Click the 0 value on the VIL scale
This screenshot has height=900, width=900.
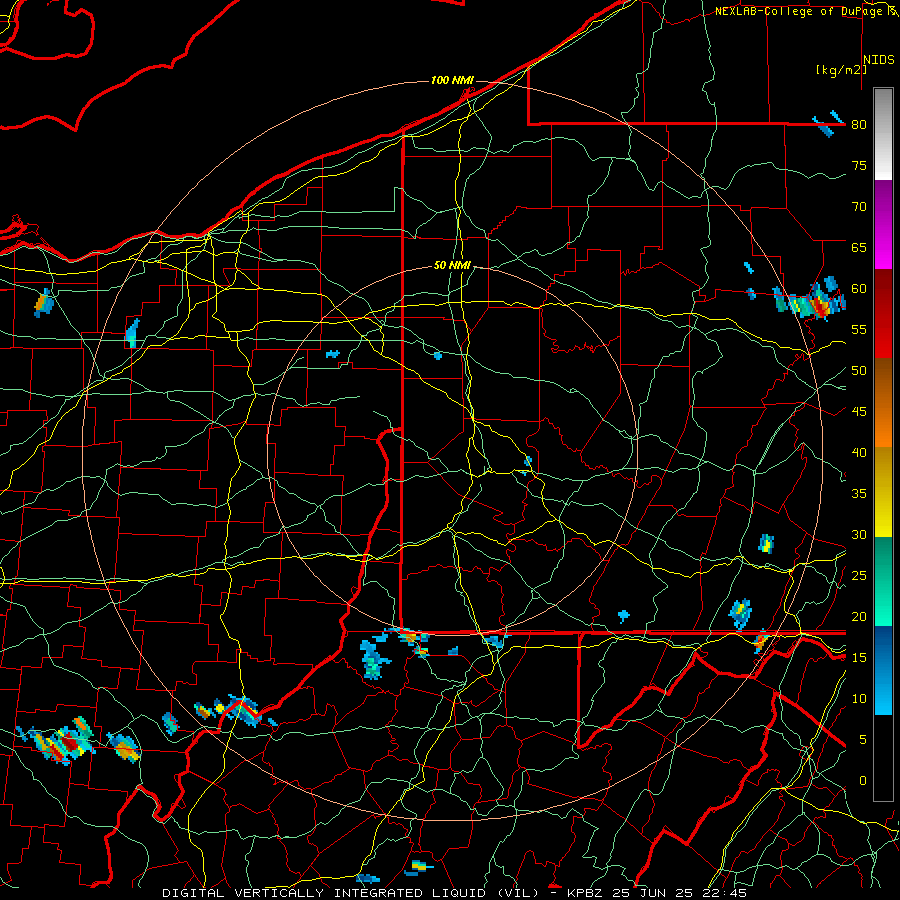point(862,781)
